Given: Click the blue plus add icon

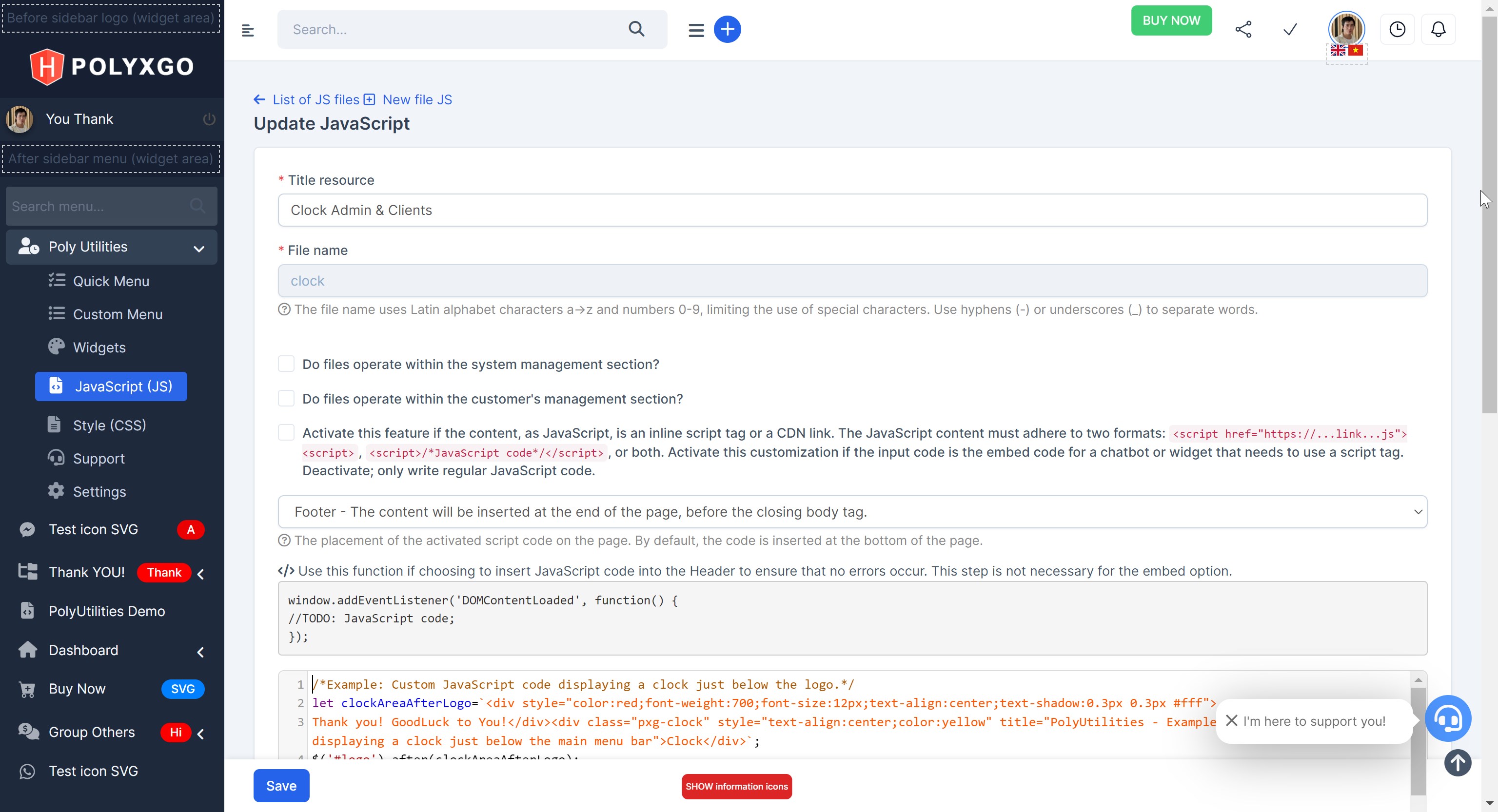Looking at the screenshot, I should coord(728,29).
